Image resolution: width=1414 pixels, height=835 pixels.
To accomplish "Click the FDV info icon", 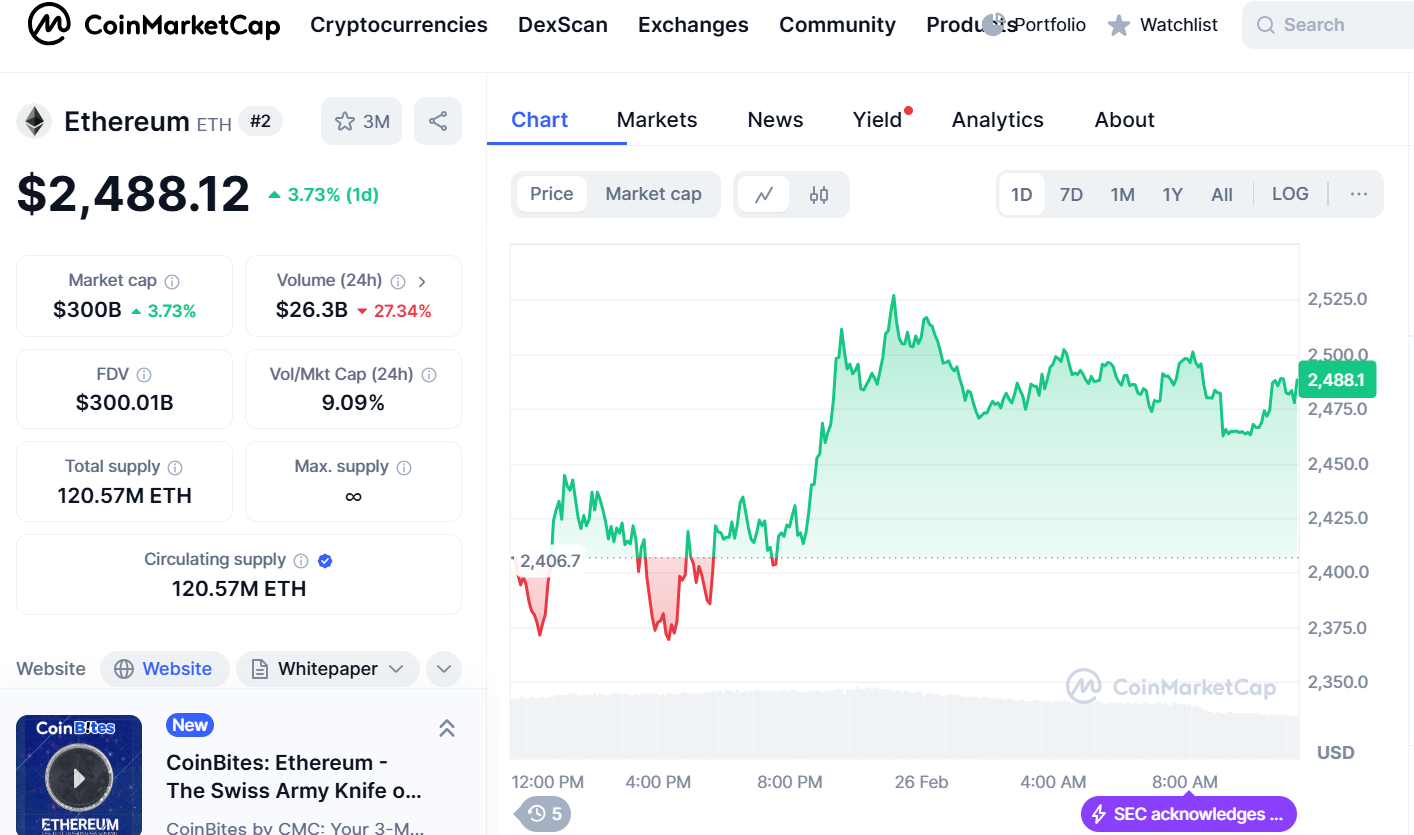I will coord(144,375).
